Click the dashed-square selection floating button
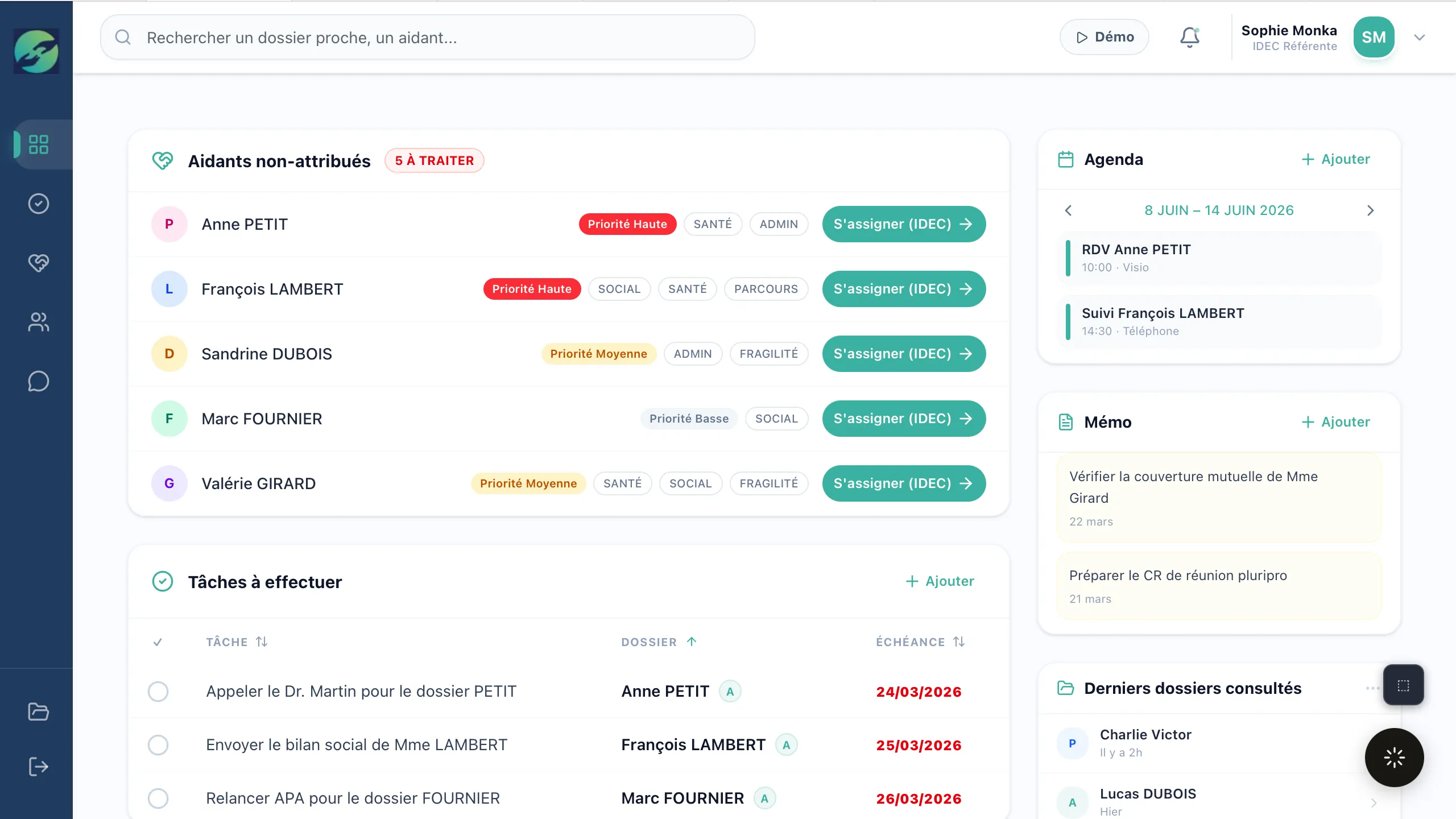 pyautogui.click(x=1403, y=685)
